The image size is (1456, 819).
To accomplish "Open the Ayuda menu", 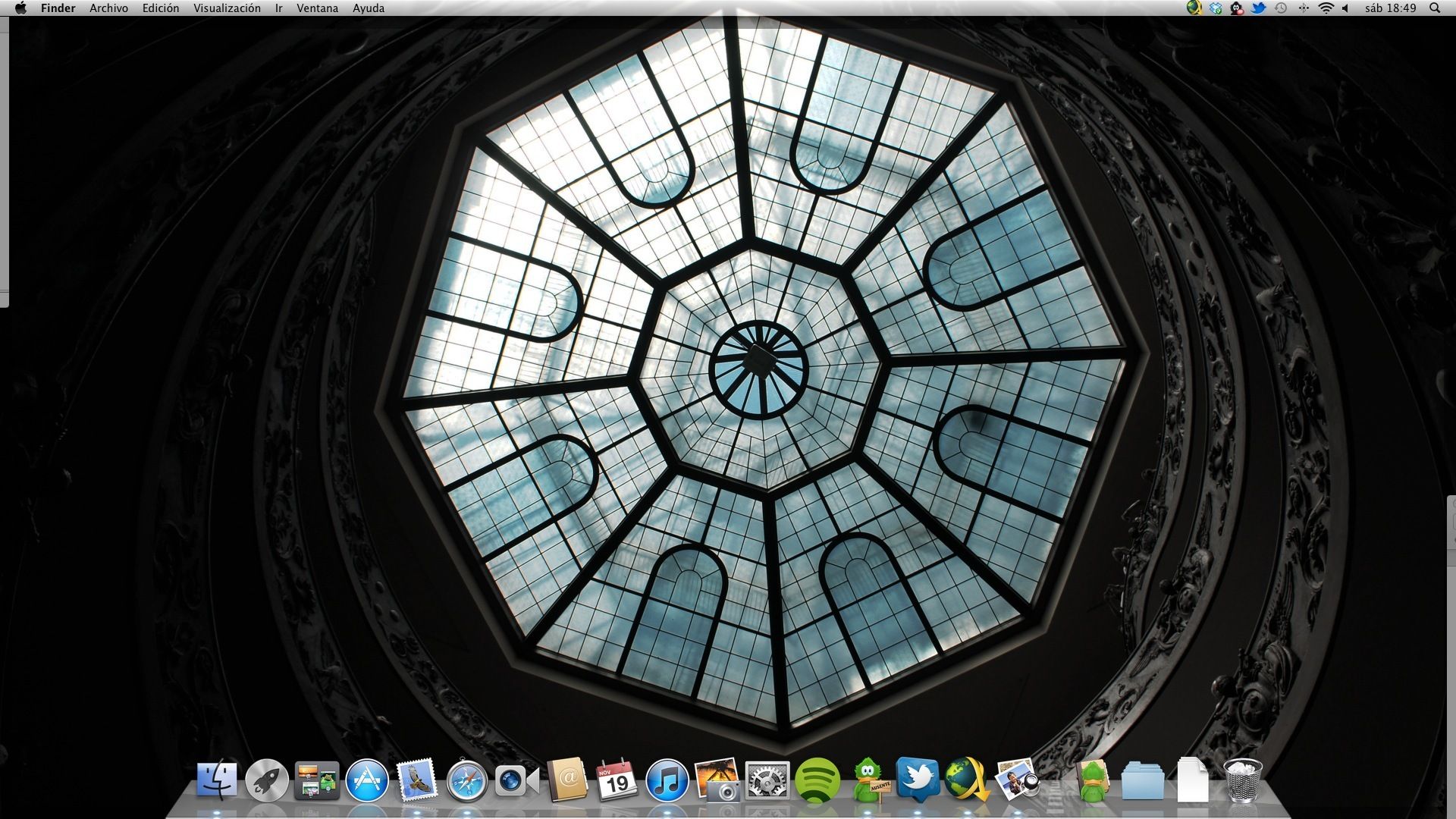I will coord(368,8).
